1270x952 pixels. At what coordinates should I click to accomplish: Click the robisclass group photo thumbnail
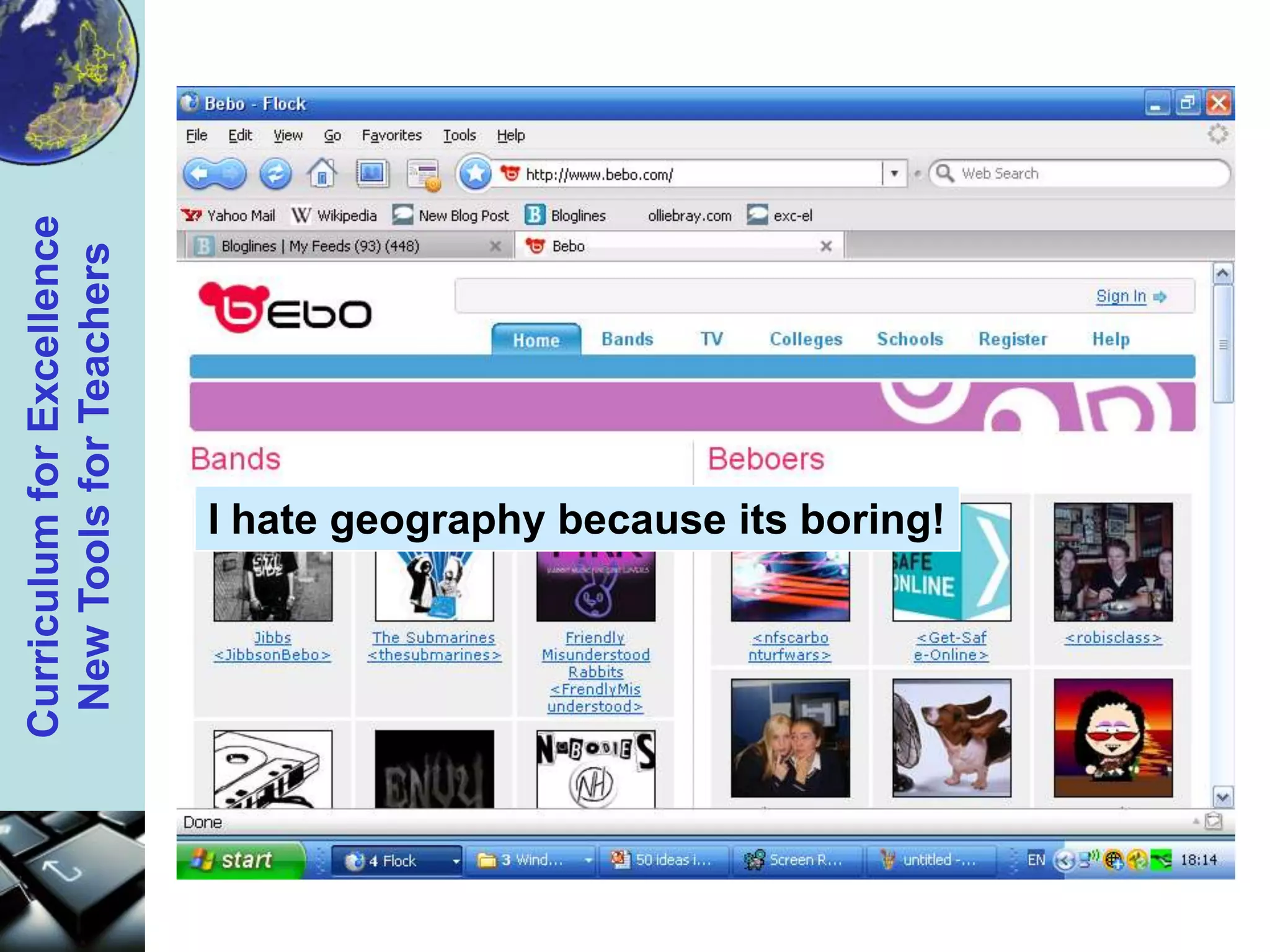tap(1113, 562)
